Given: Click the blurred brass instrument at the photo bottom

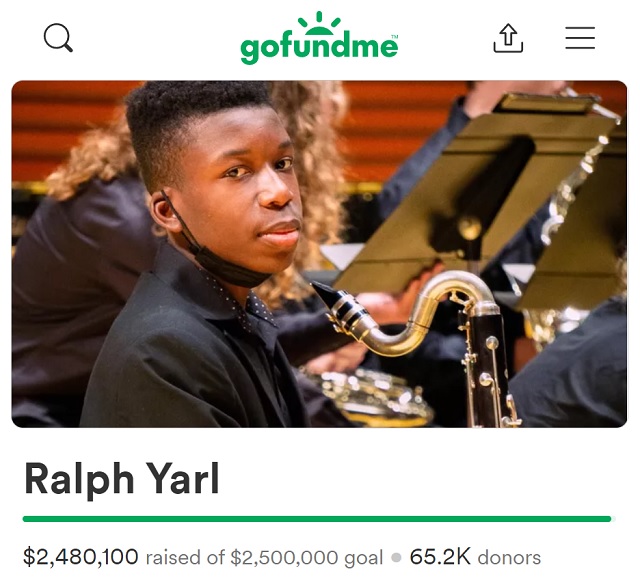Looking at the screenshot, I should pos(367,394).
